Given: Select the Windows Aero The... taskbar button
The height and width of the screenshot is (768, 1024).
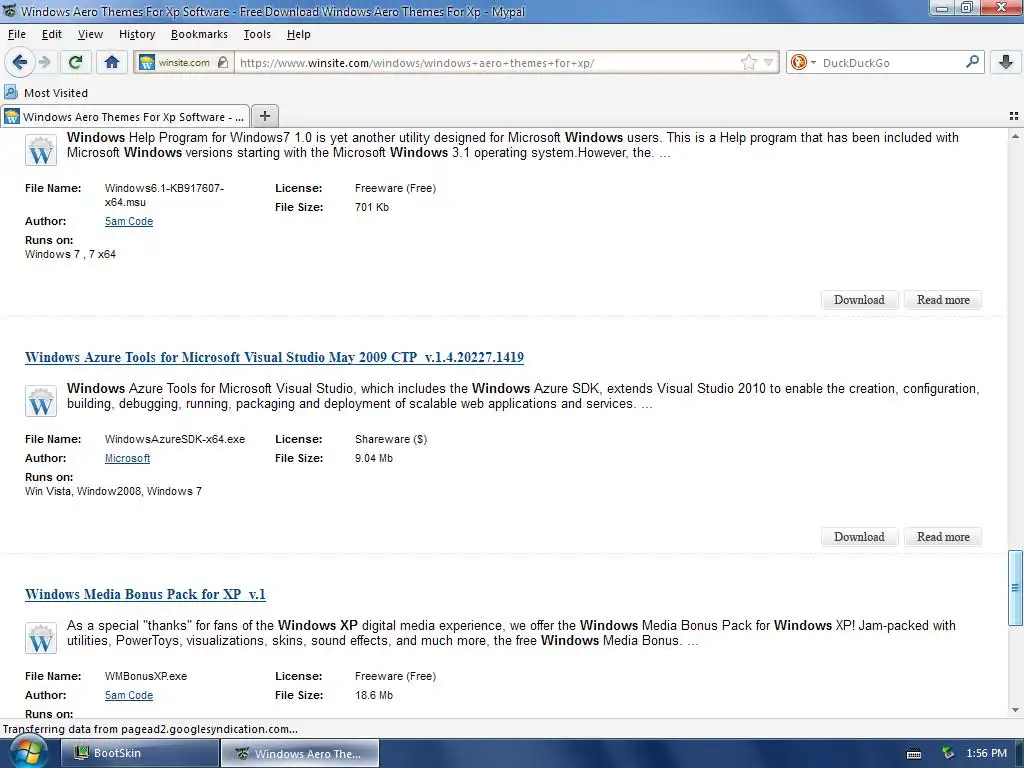Looking at the screenshot, I should point(300,753).
